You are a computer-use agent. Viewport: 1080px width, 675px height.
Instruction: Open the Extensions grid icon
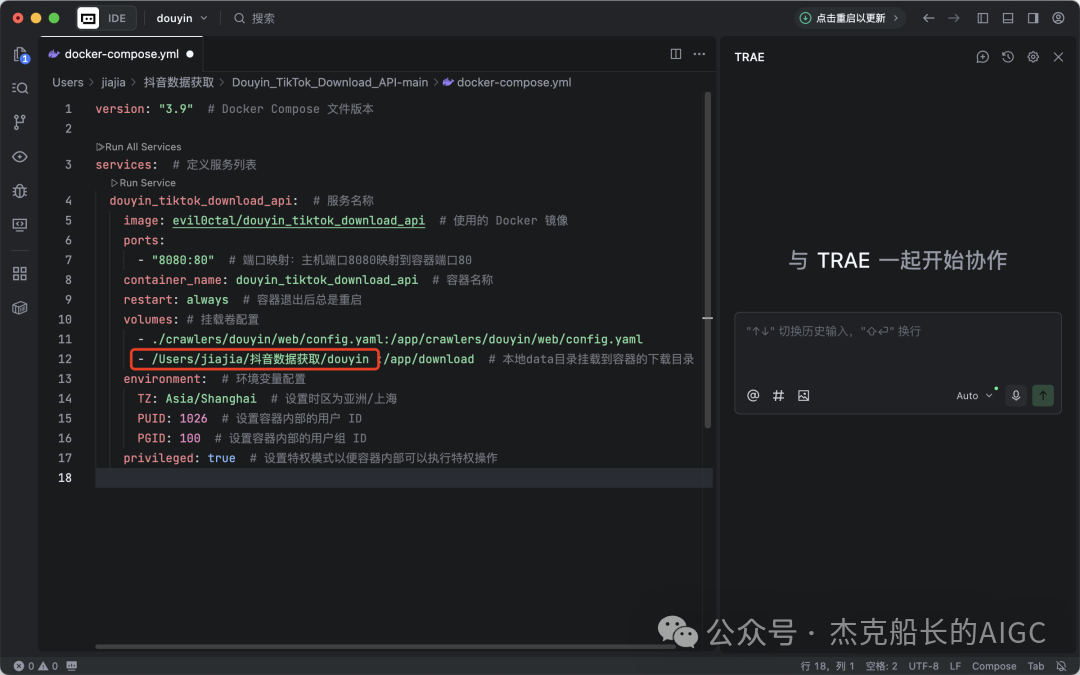pos(20,273)
